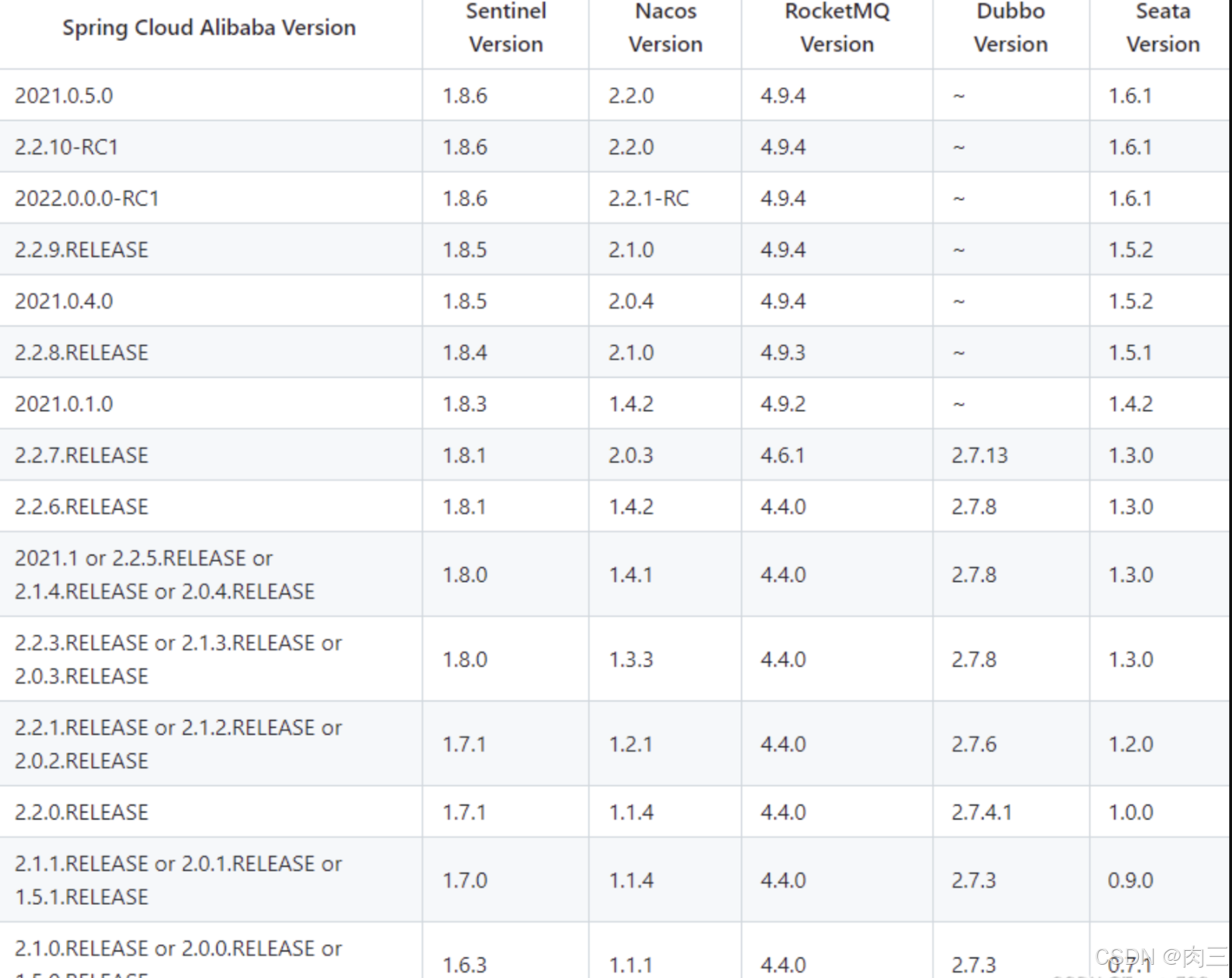
Task: Click Sentinel value 1.8.3
Action: coord(465,404)
